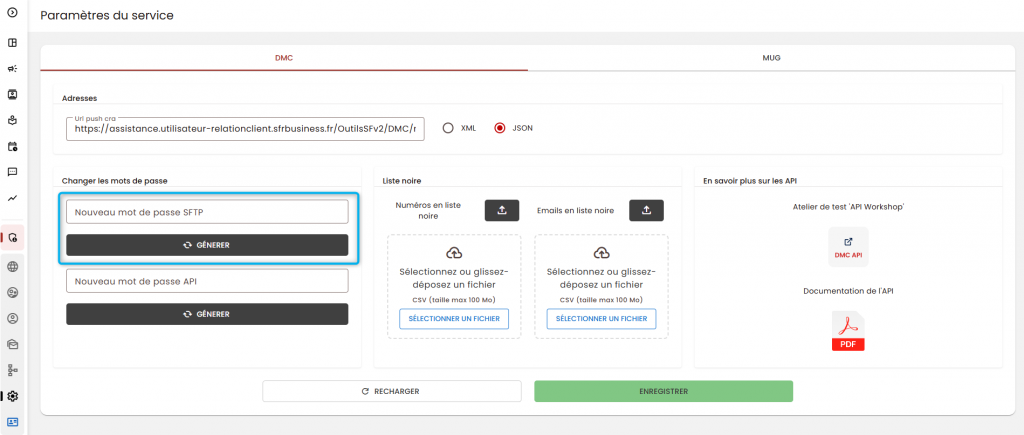Open the DMC API workshop link icon

[848, 247]
